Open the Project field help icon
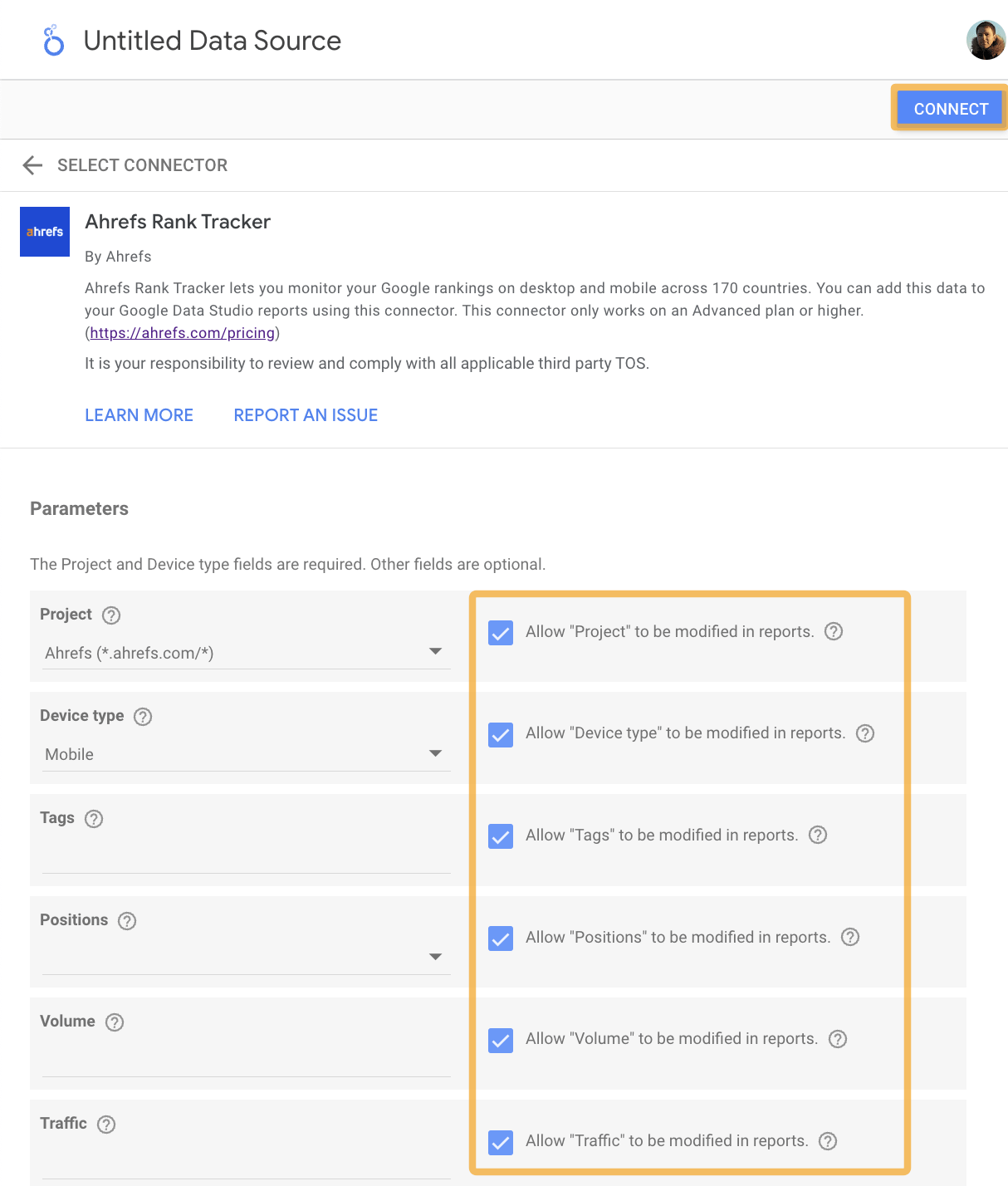Screen dimensions: 1008x1186 point(111,615)
